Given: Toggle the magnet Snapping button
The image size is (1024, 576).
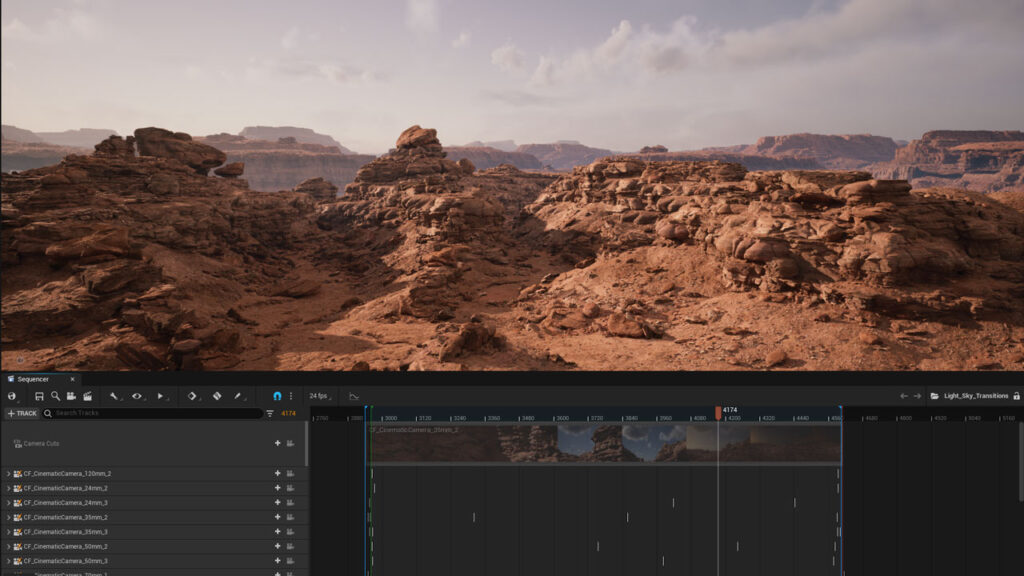Looking at the screenshot, I should click(277, 396).
